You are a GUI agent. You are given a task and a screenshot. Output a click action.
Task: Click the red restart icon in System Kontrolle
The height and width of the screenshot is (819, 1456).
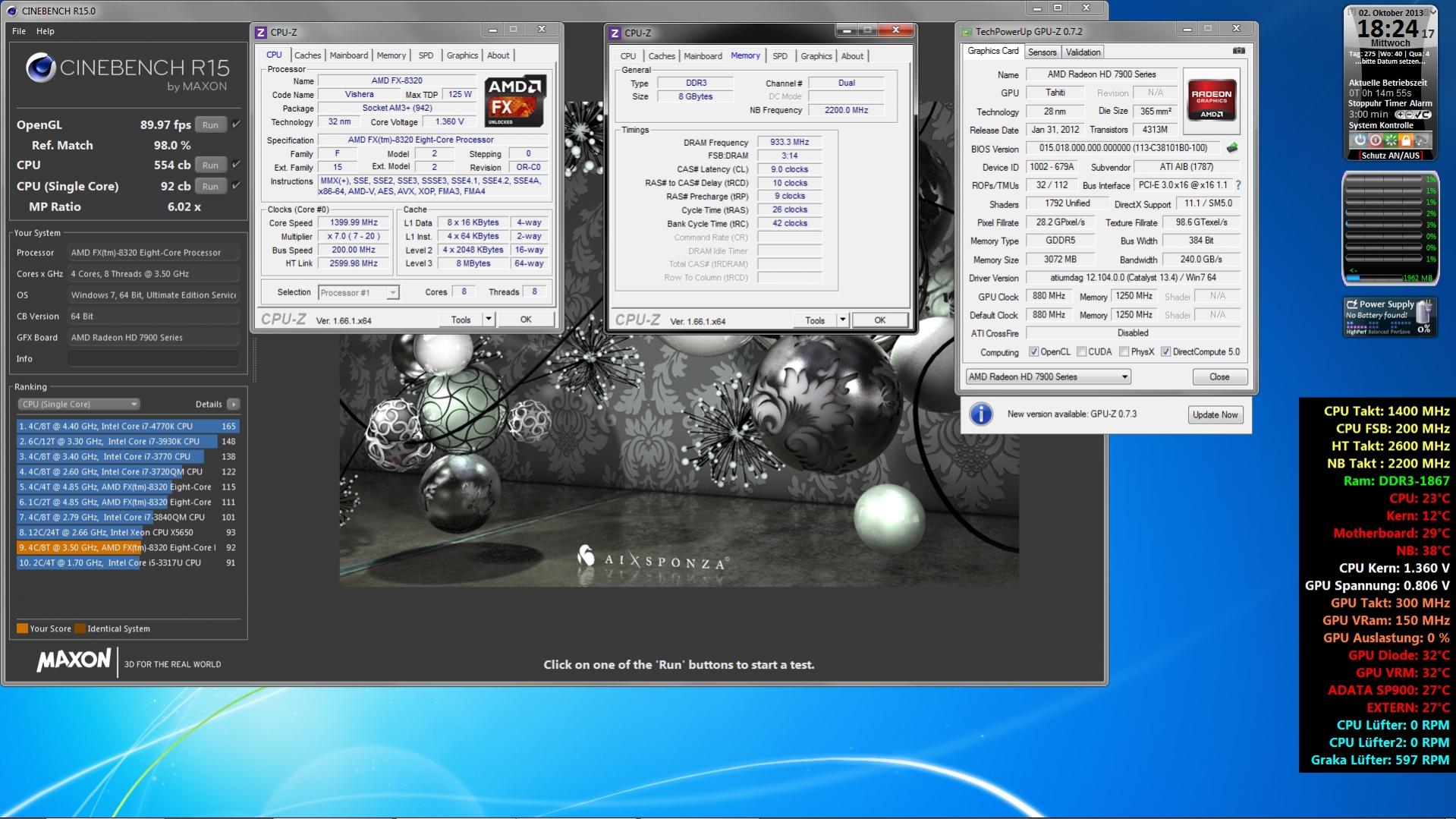[1375, 140]
